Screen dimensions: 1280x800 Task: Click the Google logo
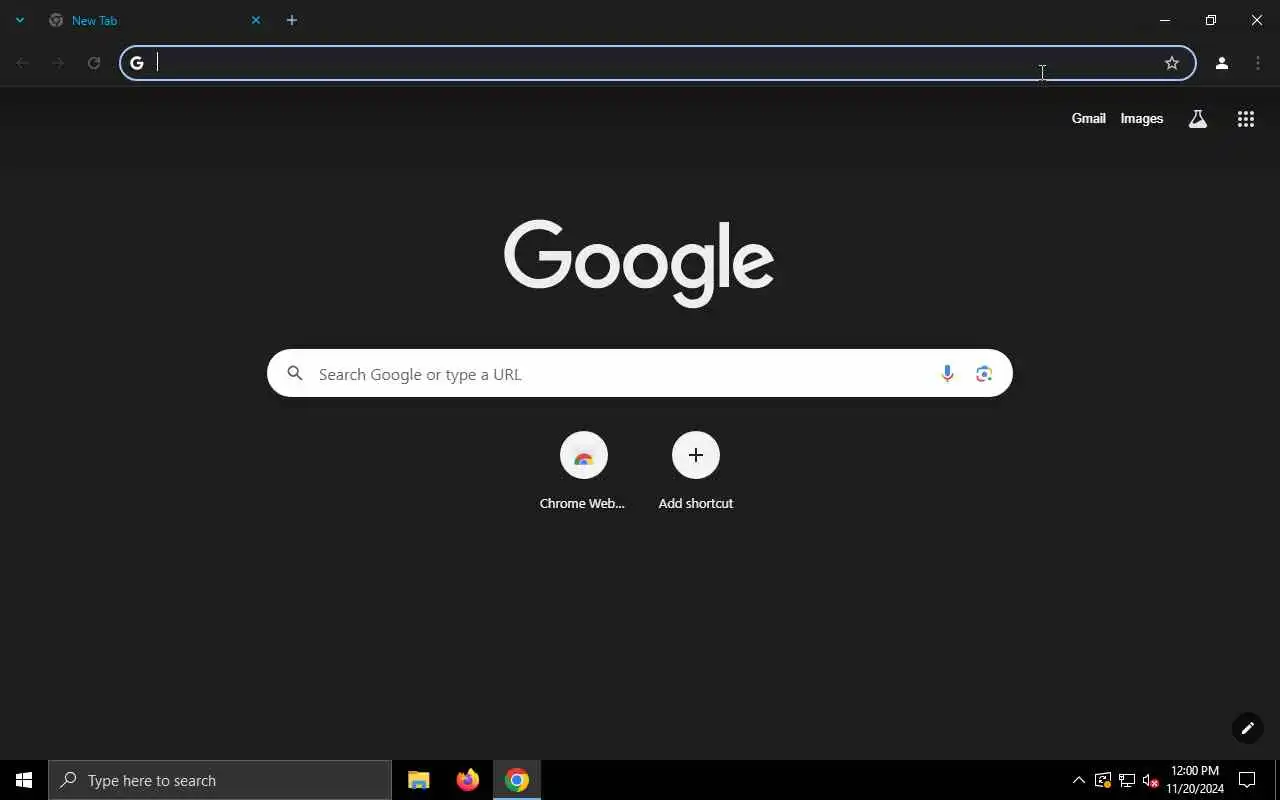639,263
